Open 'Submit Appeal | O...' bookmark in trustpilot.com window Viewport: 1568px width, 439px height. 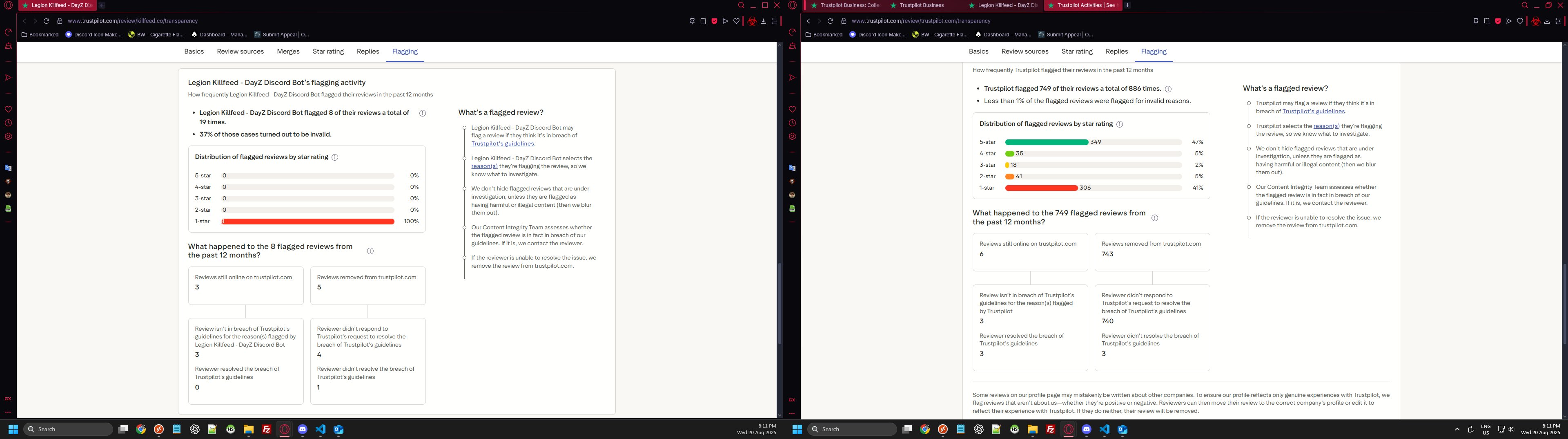[x=1066, y=35]
